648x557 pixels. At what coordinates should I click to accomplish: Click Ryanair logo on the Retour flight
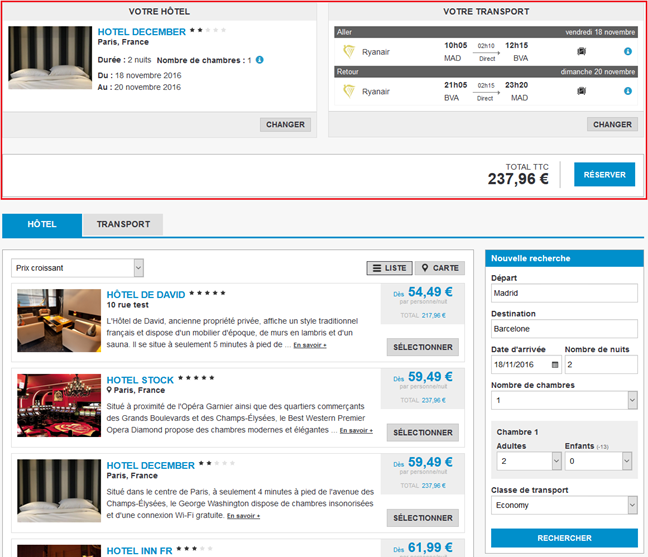pos(349,91)
